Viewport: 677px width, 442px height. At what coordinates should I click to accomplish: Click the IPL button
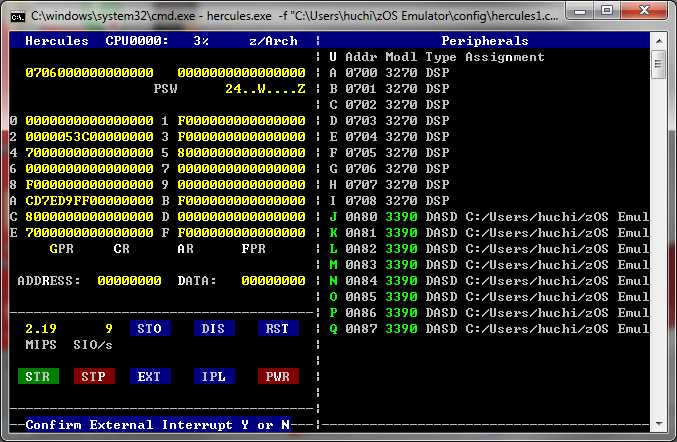click(x=214, y=376)
